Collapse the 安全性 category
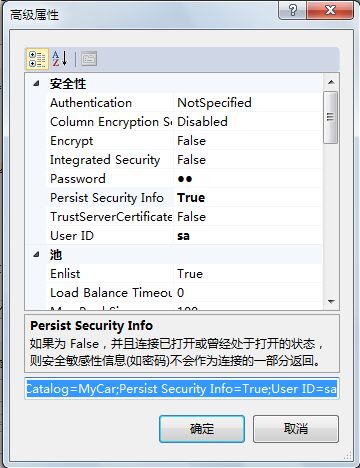360x468 pixels. pos(36,83)
